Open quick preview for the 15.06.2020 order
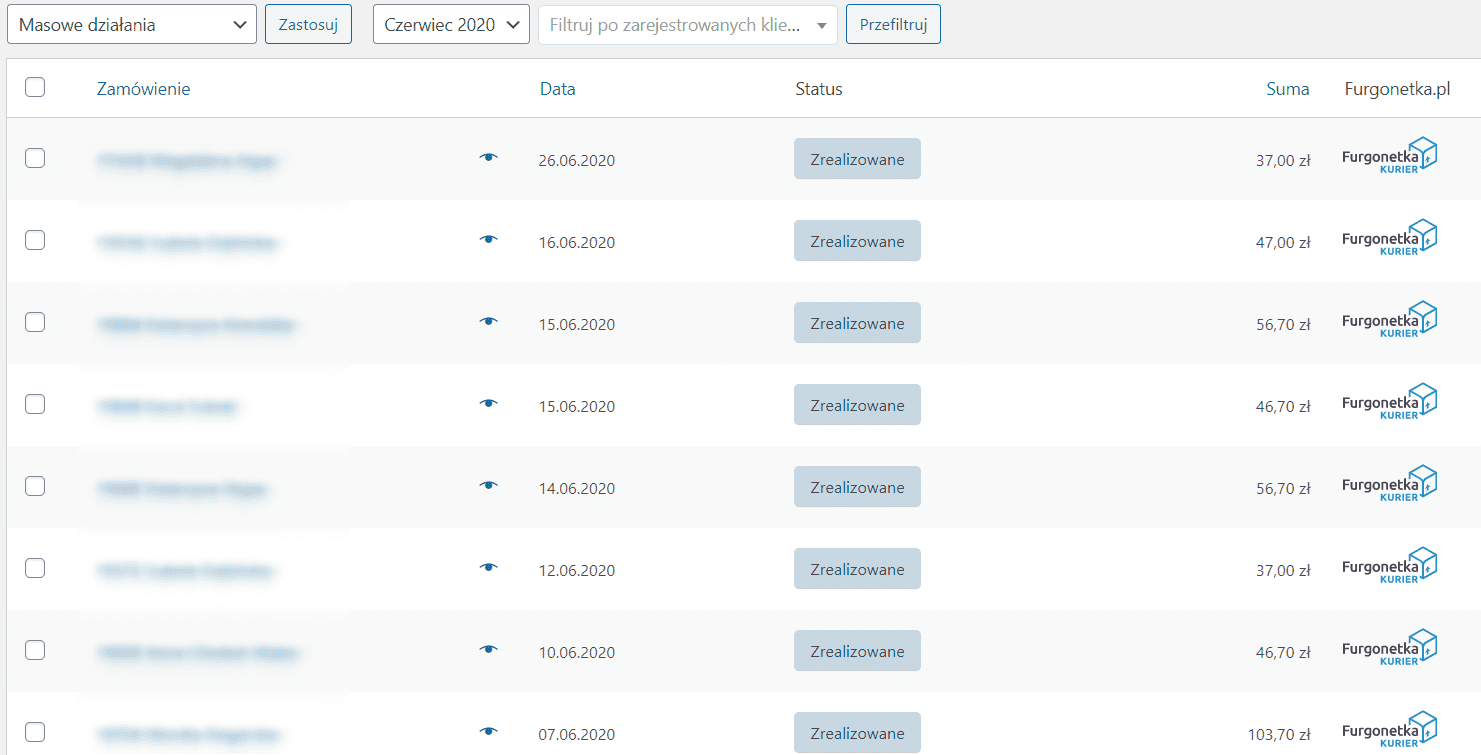This screenshot has height=755, width=1481. click(489, 322)
